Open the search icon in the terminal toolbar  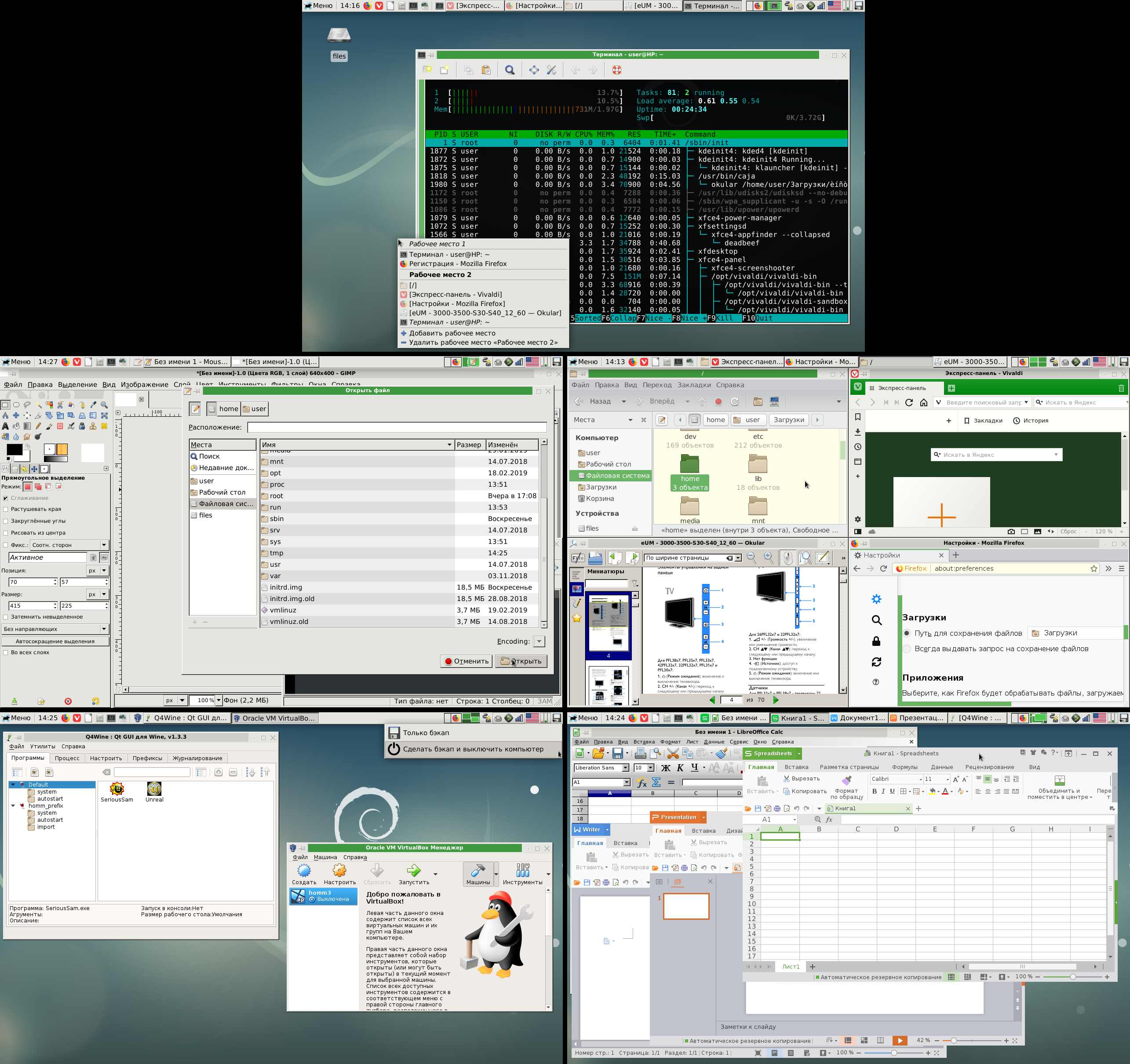coord(510,70)
